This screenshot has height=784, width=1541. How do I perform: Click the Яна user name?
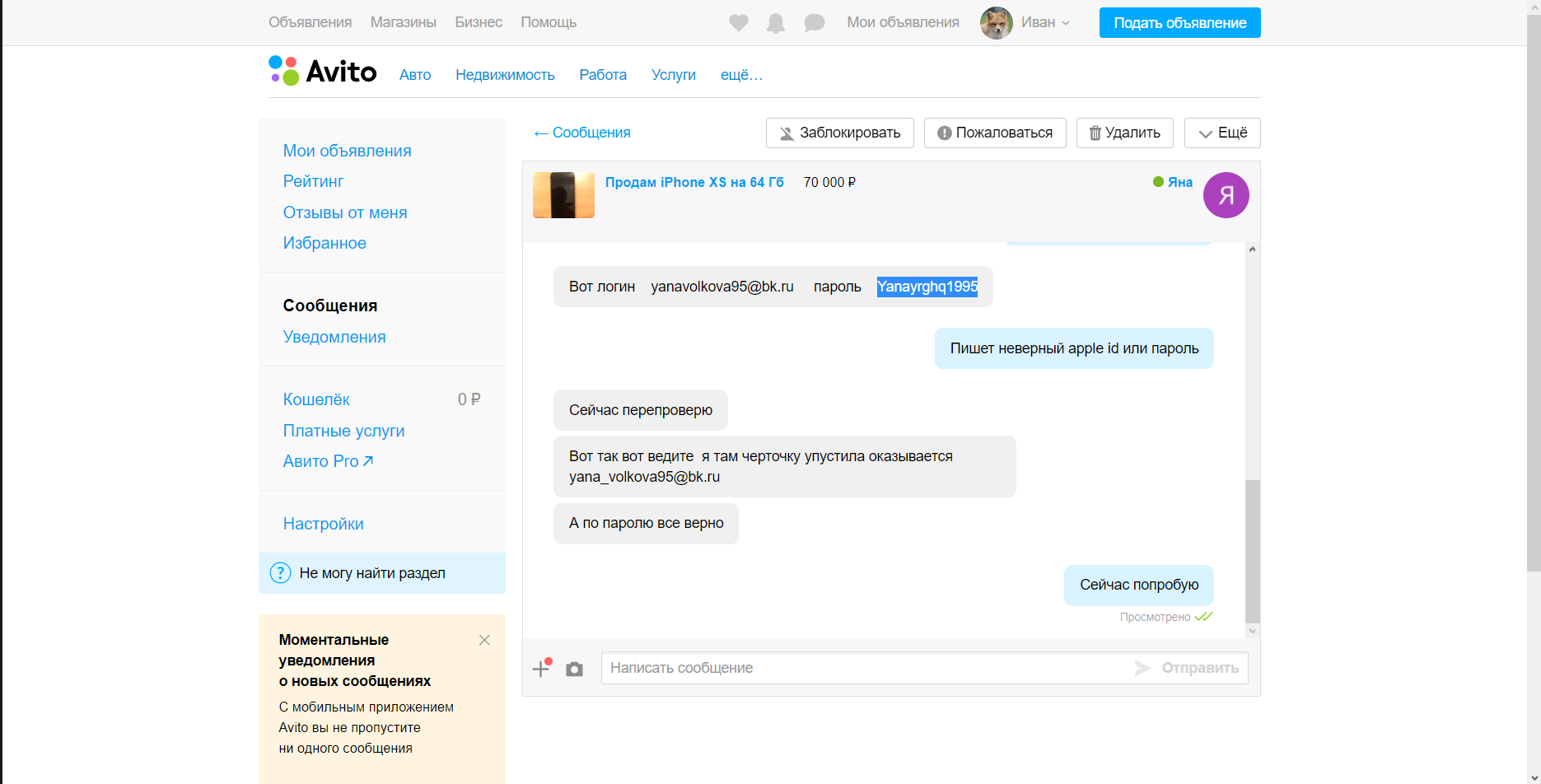click(x=1180, y=182)
